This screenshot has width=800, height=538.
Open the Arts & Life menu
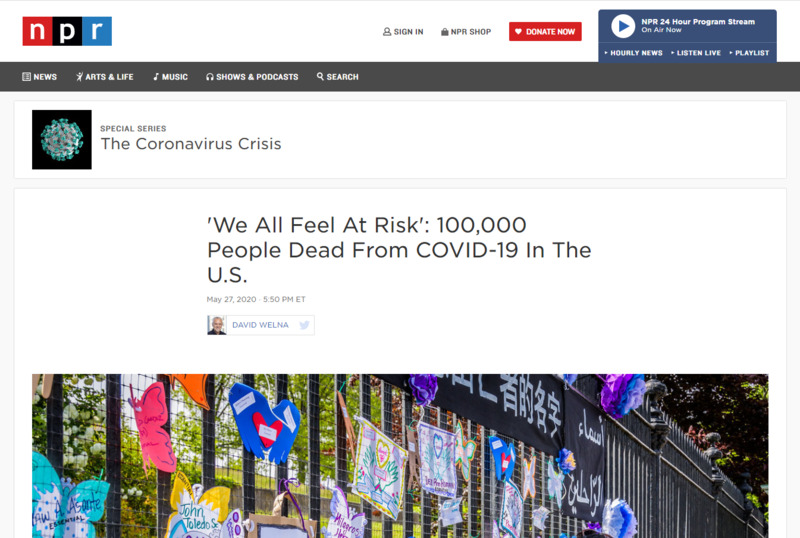105,77
